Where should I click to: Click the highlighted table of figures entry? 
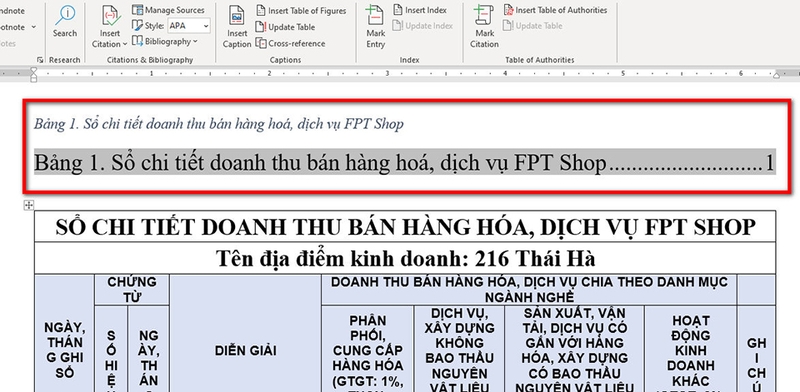(x=405, y=163)
